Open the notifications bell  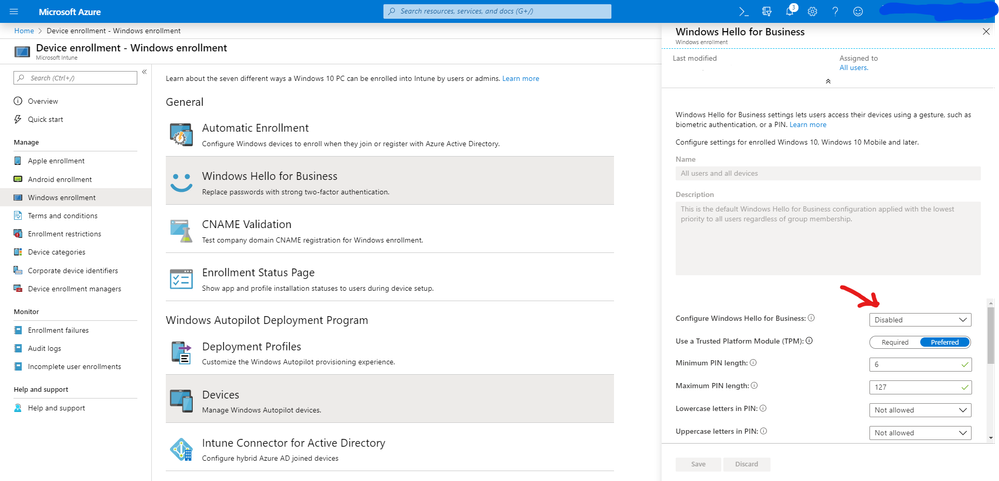tap(790, 11)
